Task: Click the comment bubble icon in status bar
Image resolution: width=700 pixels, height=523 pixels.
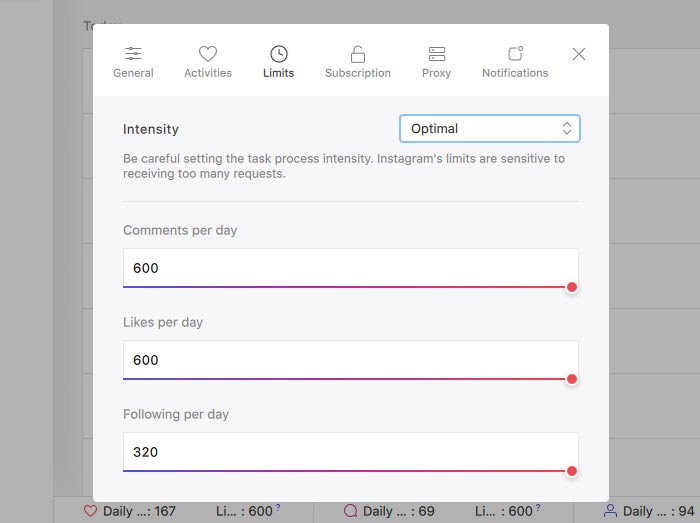Action: pos(350,511)
